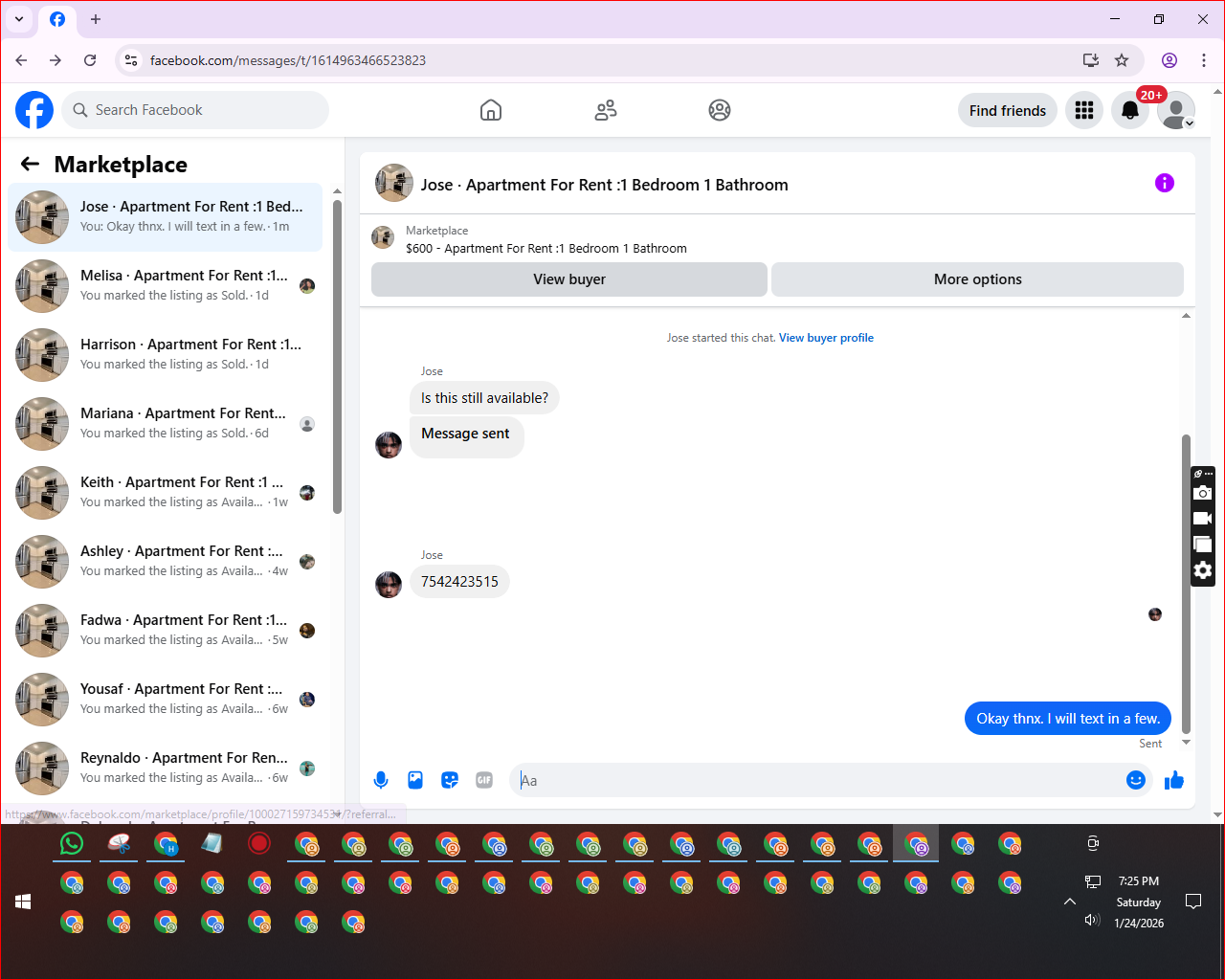Open the Friends icon in top navigation
Image resolution: width=1225 pixels, height=980 pixels.
(x=606, y=110)
